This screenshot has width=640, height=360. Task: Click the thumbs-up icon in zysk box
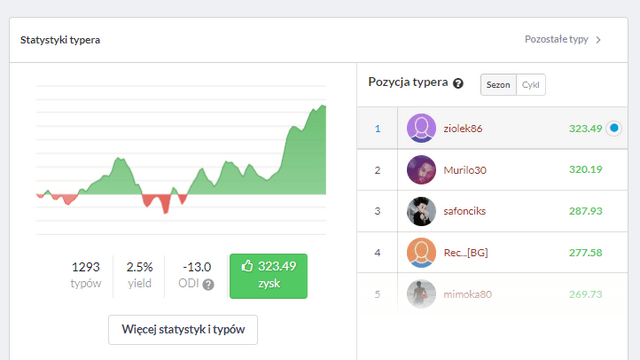247,266
